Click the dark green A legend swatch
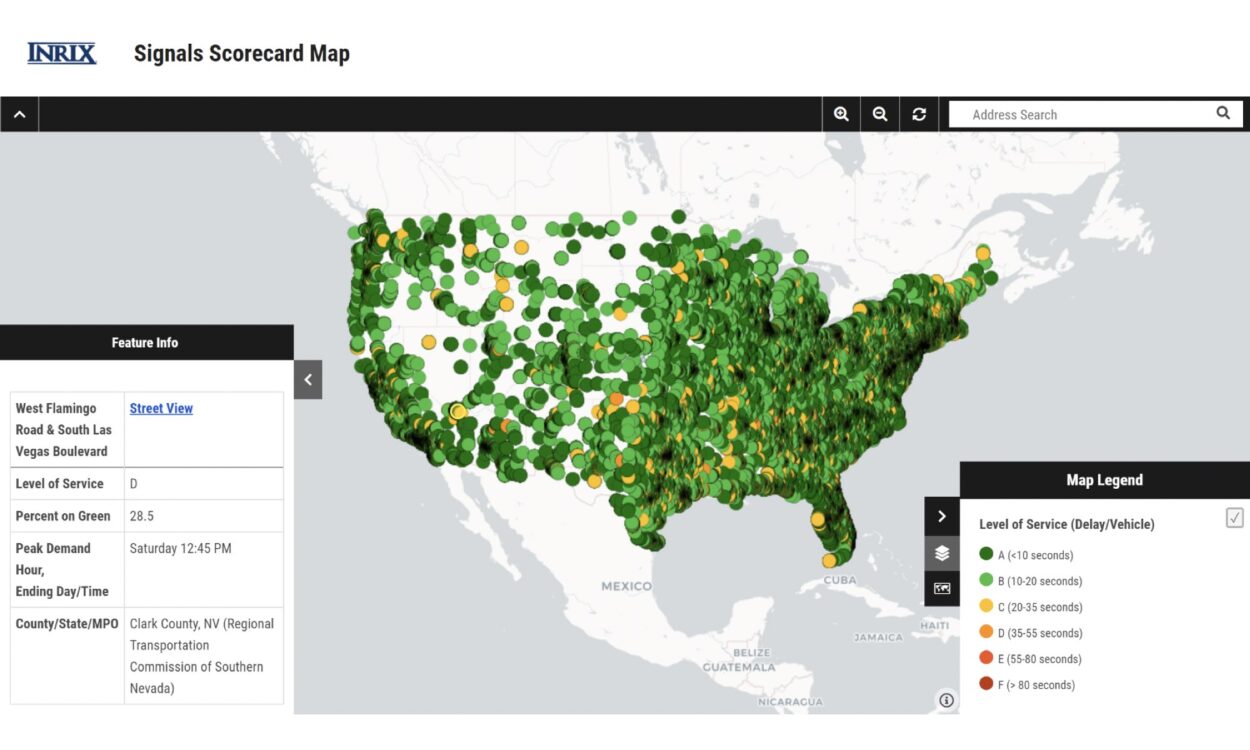 coord(985,554)
